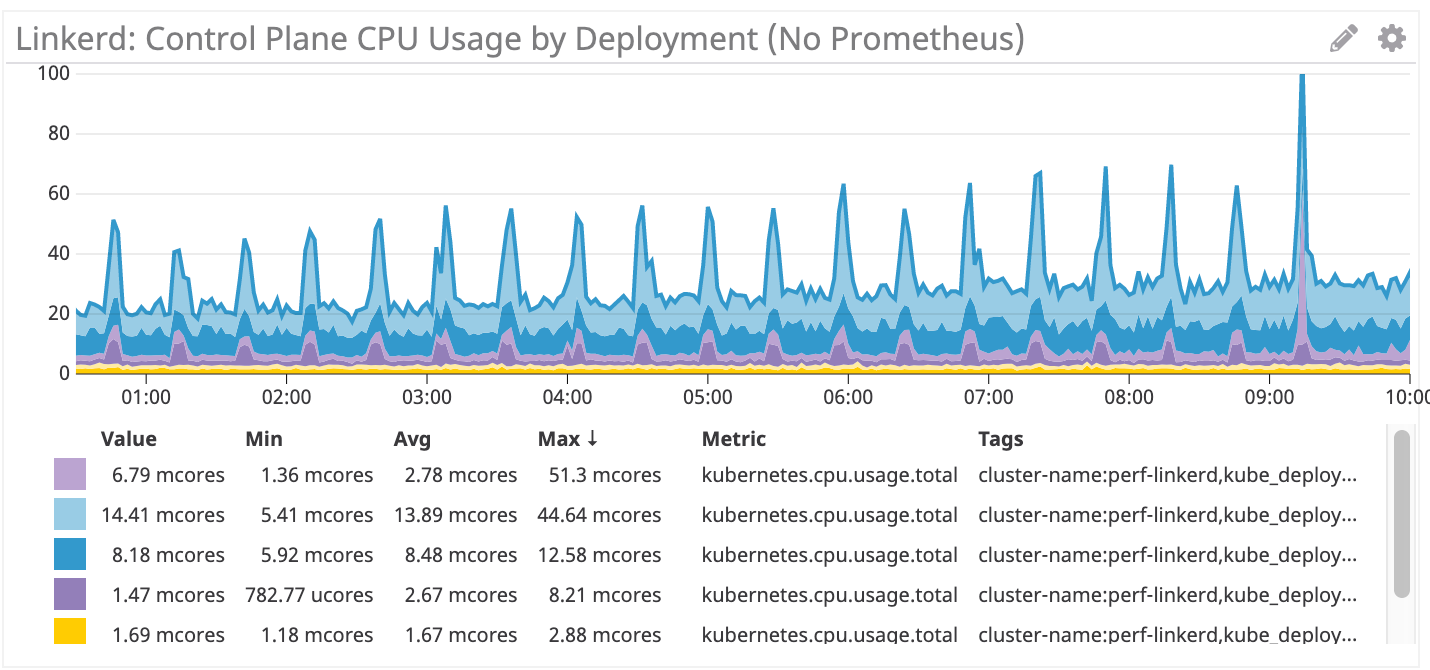
Task: Click the 01:00 x-axis time label
Action: pos(147,396)
